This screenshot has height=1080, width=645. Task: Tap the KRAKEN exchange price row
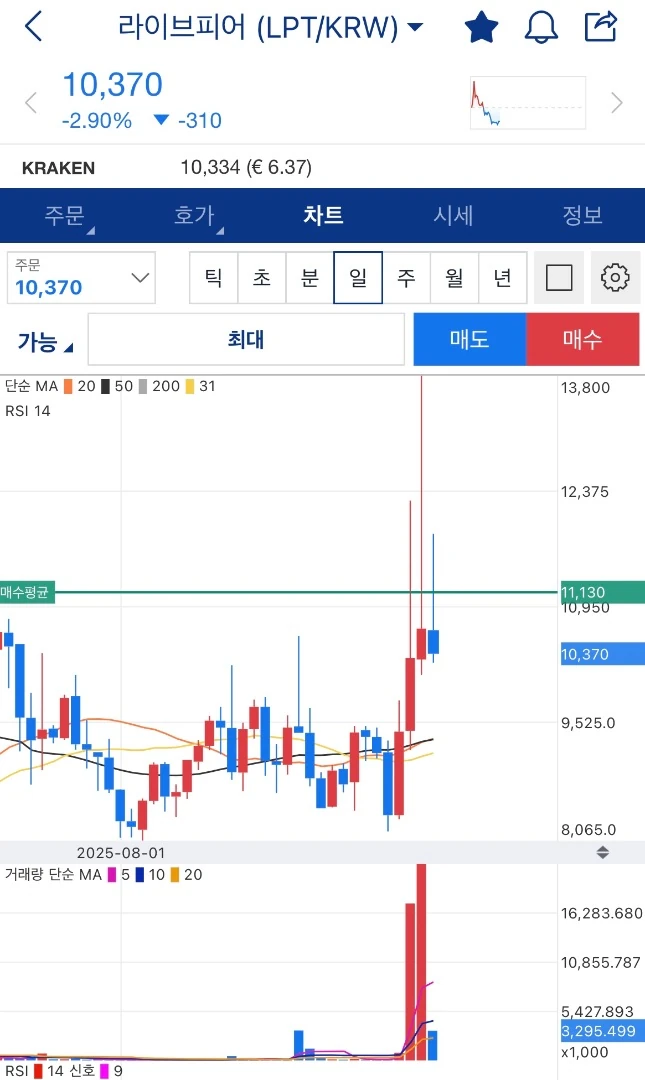(x=322, y=167)
